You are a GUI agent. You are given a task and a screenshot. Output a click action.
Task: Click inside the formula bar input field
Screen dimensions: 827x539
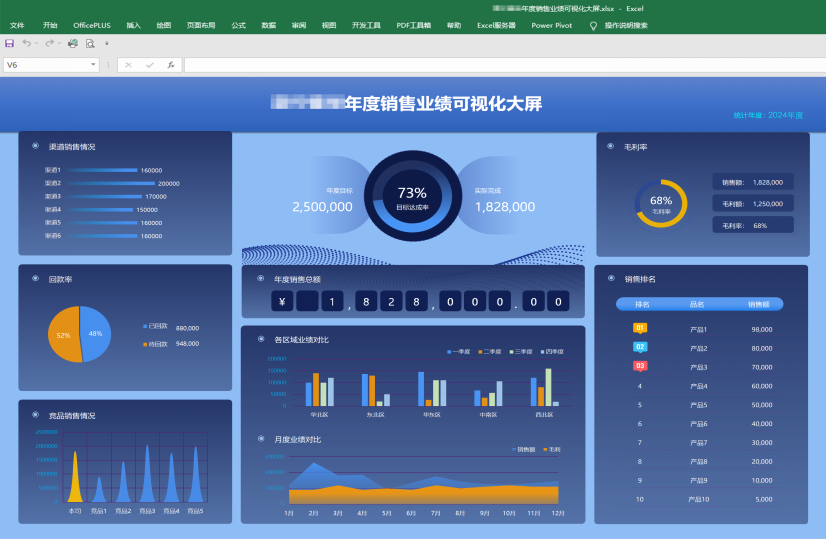500,65
